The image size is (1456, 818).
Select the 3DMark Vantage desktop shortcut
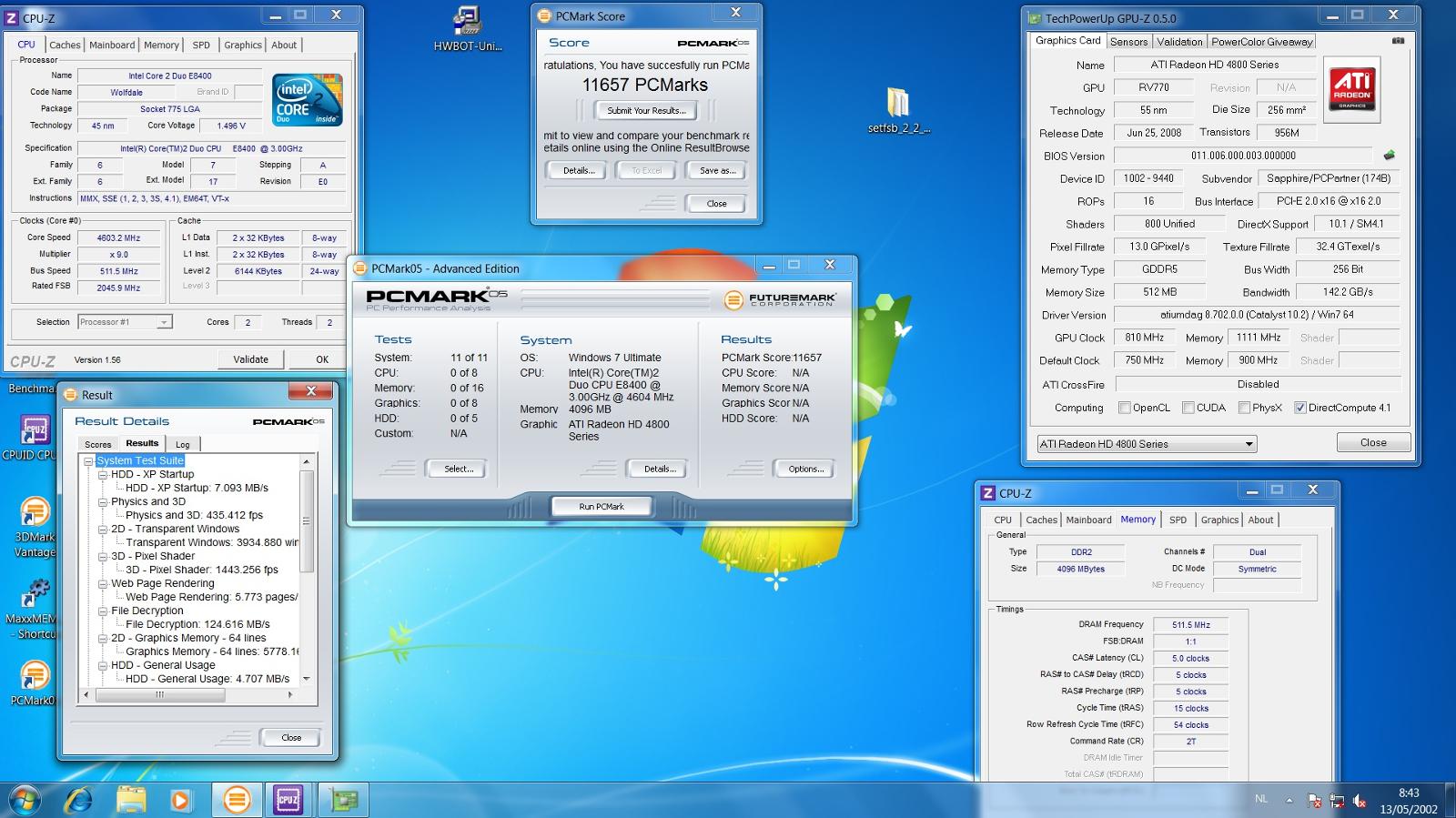(x=35, y=527)
